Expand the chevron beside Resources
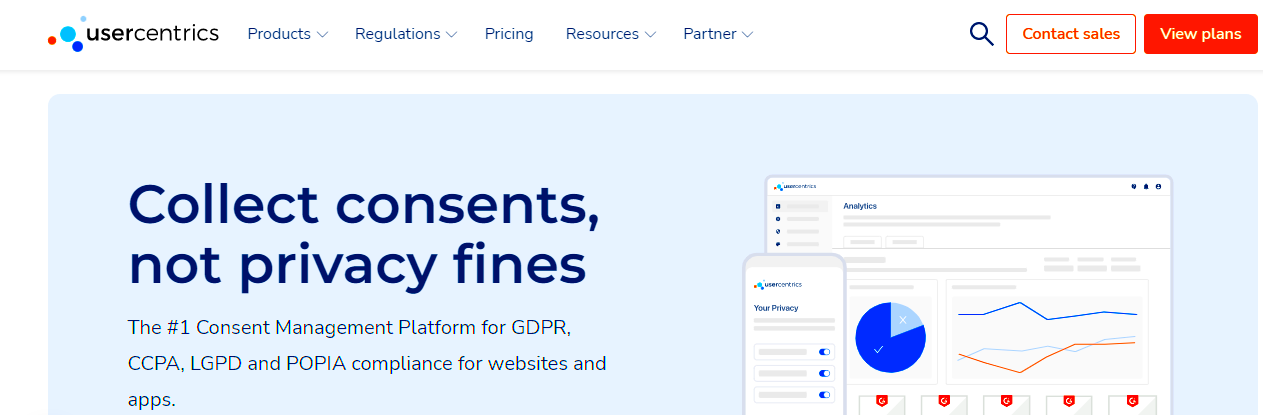Image resolution: width=1263 pixels, height=415 pixels. pyautogui.click(x=650, y=35)
